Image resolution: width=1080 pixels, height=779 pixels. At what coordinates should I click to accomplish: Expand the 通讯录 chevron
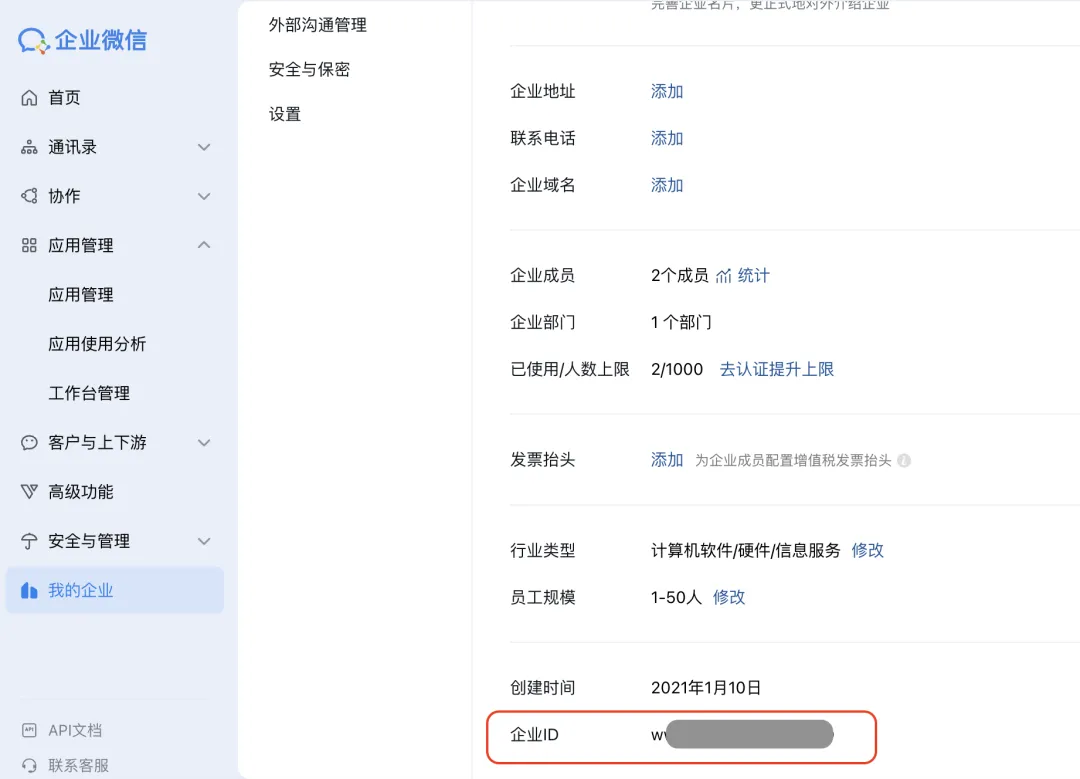pyautogui.click(x=204, y=147)
